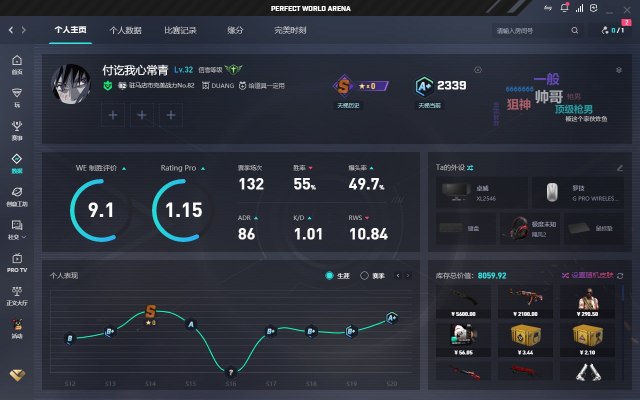Select the 生涯 career radio button
This screenshot has height=400, width=640.
[x=329, y=276]
